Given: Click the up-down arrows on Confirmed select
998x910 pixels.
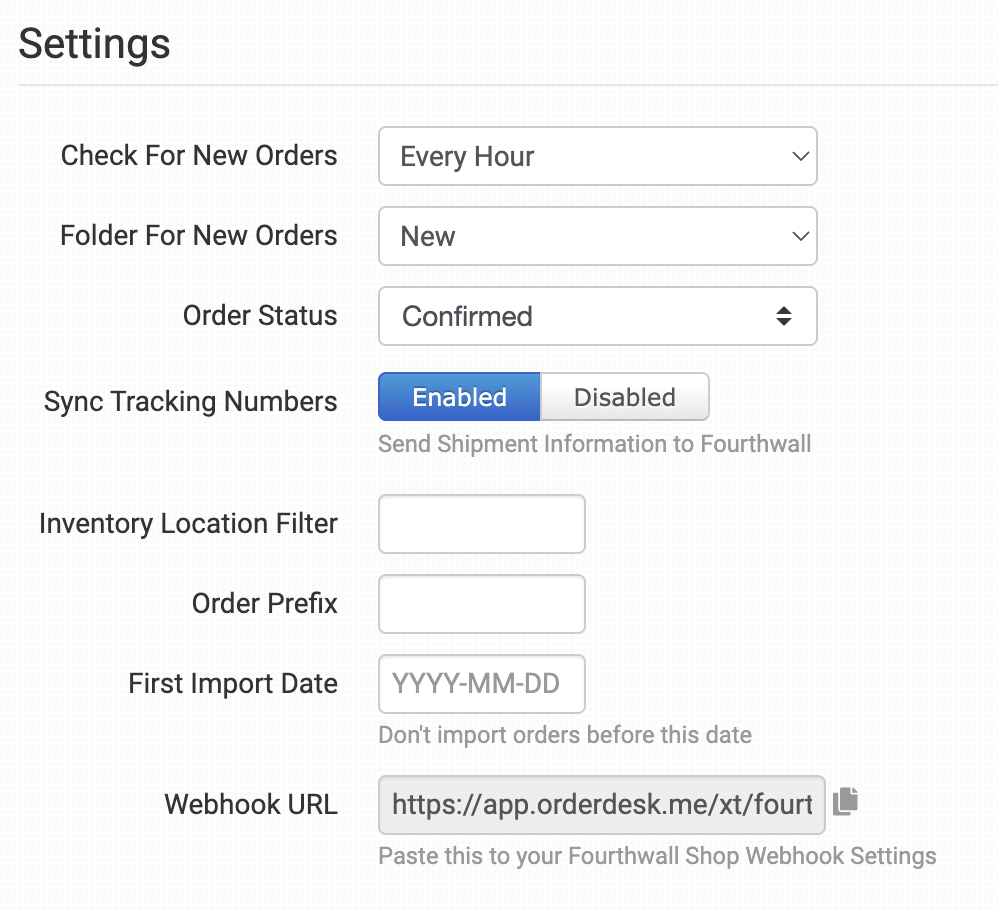Looking at the screenshot, I should 784,316.
